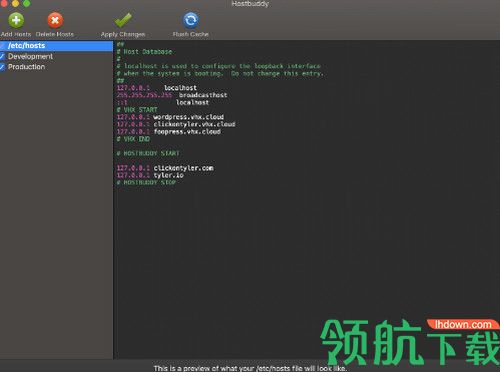
Task: Click the '# HOSTBUDDY START' comment
Action: [x=148, y=153]
